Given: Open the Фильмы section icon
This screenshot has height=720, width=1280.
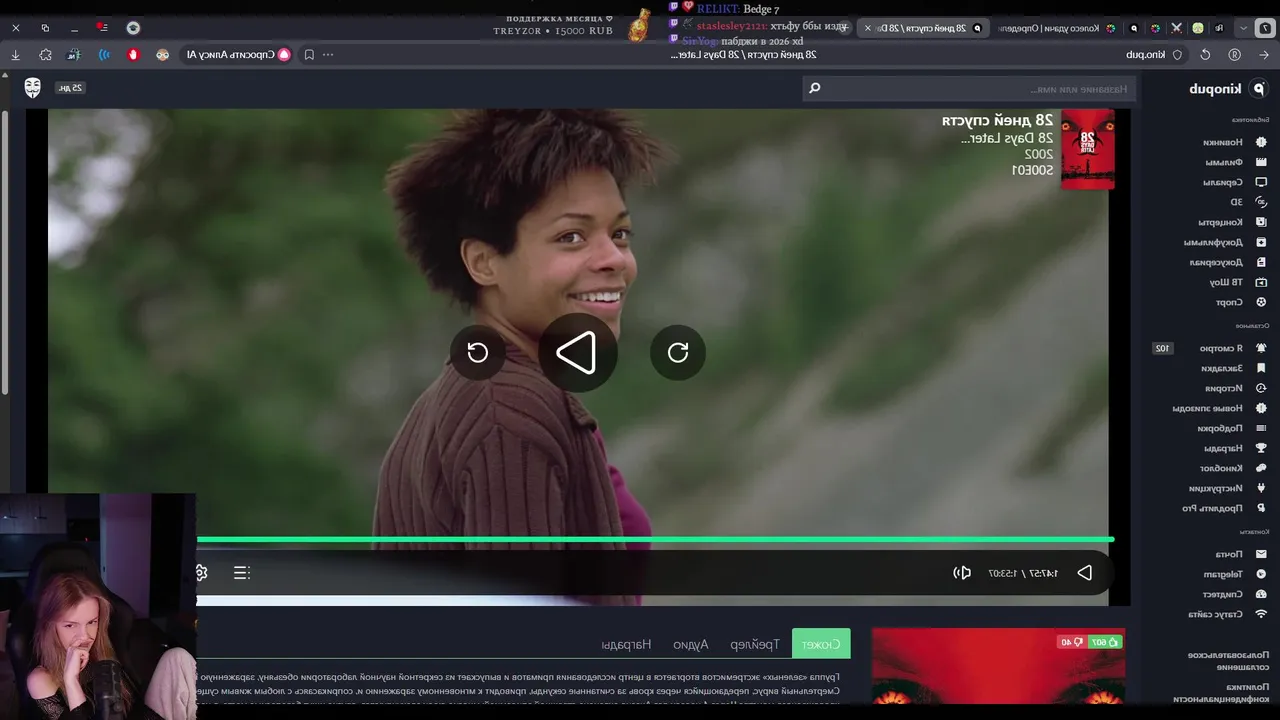Looking at the screenshot, I should pos(1261,162).
